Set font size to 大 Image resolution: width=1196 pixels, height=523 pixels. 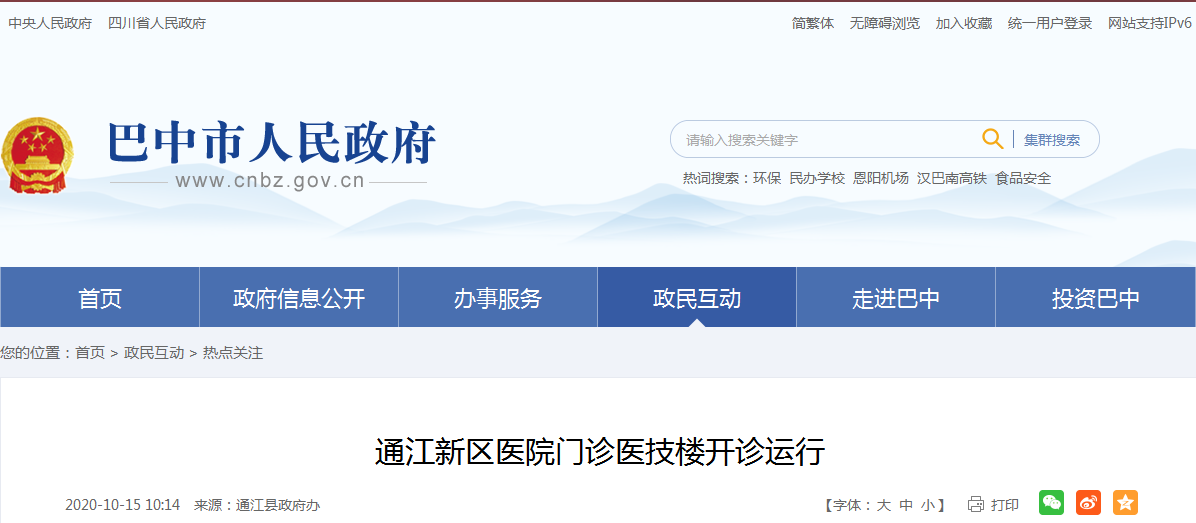[883, 505]
